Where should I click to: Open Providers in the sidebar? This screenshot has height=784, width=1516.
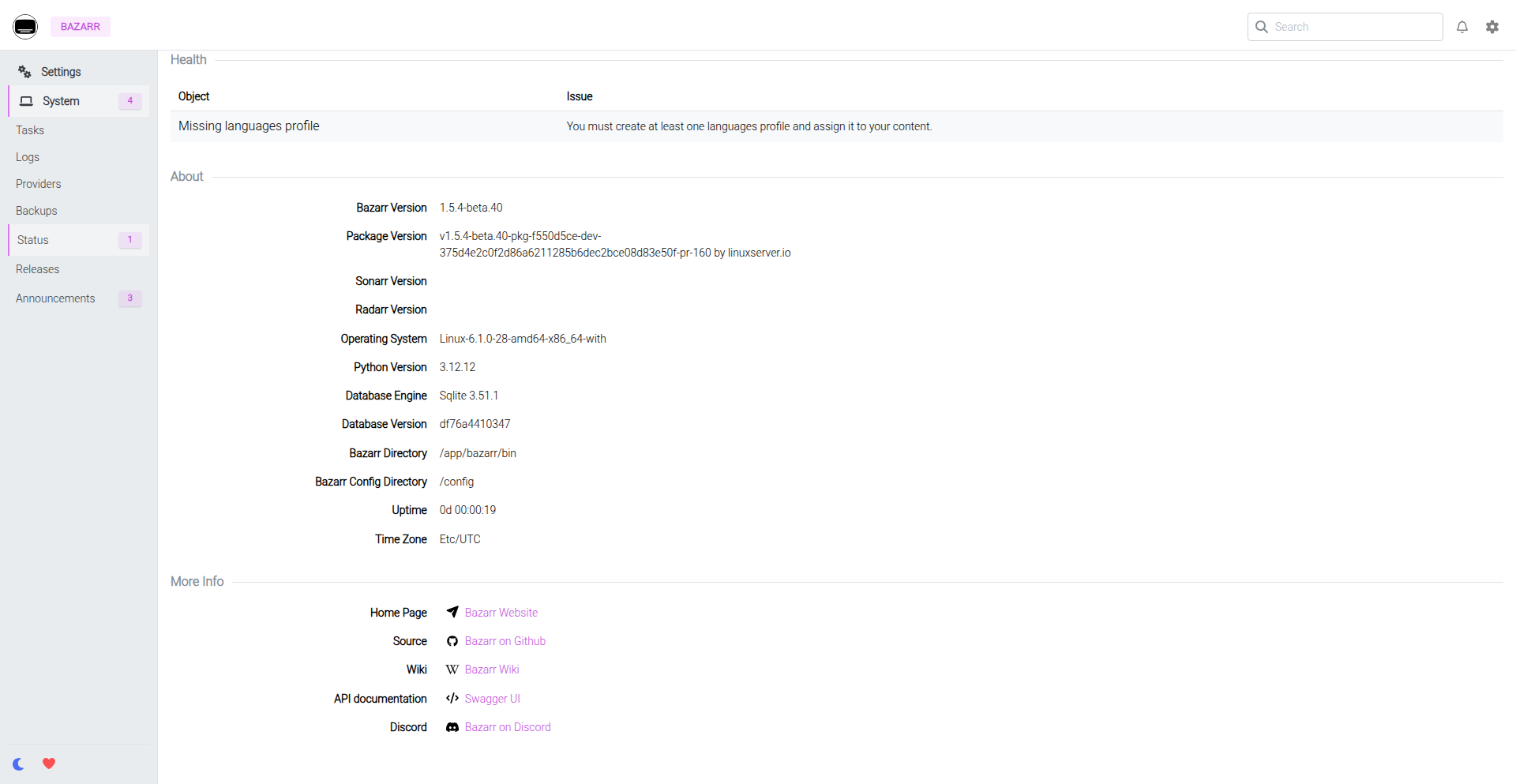point(39,184)
